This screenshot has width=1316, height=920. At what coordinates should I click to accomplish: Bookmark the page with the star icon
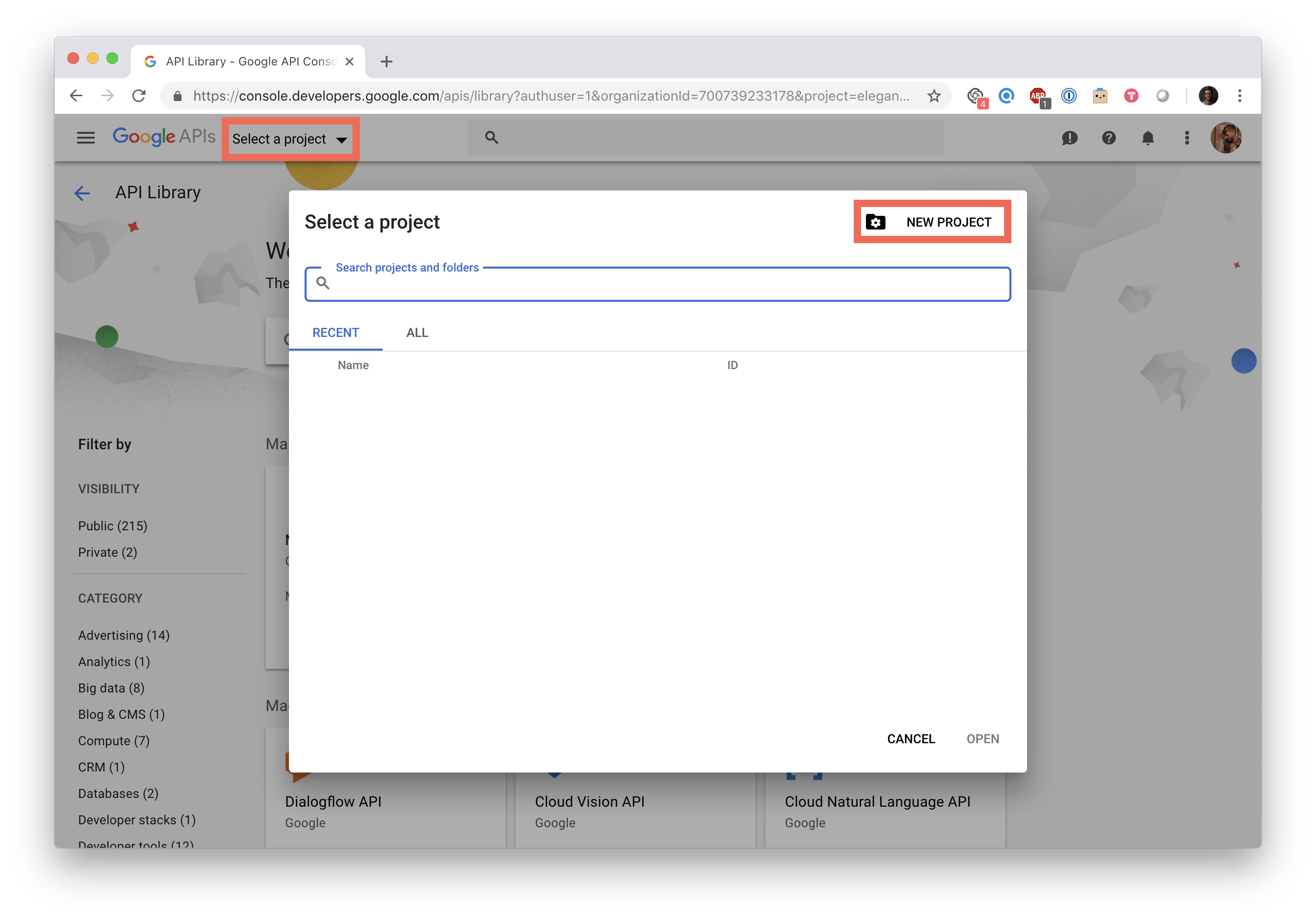tap(934, 96)
